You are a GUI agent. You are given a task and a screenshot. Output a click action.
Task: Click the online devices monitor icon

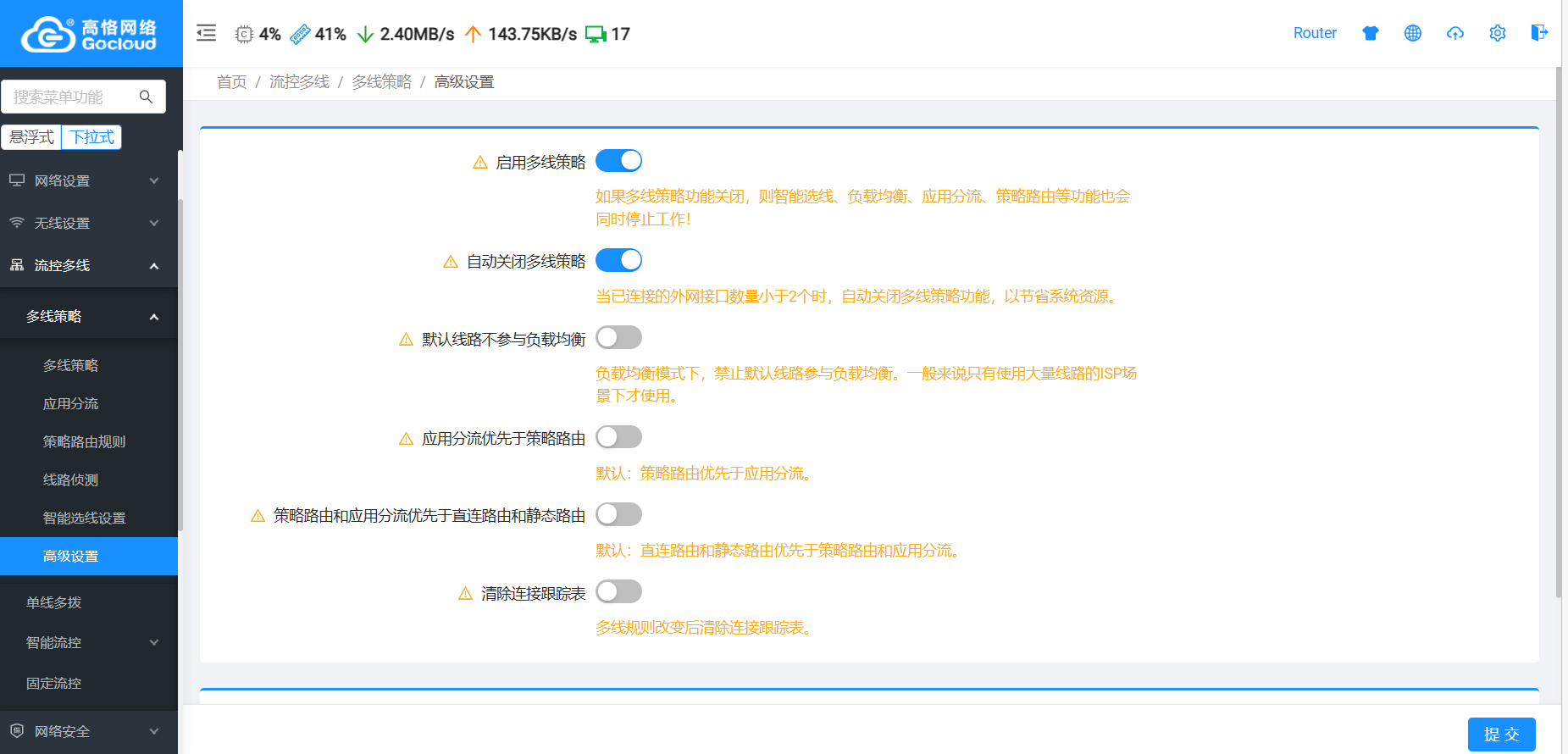click(x=596, y=34)
